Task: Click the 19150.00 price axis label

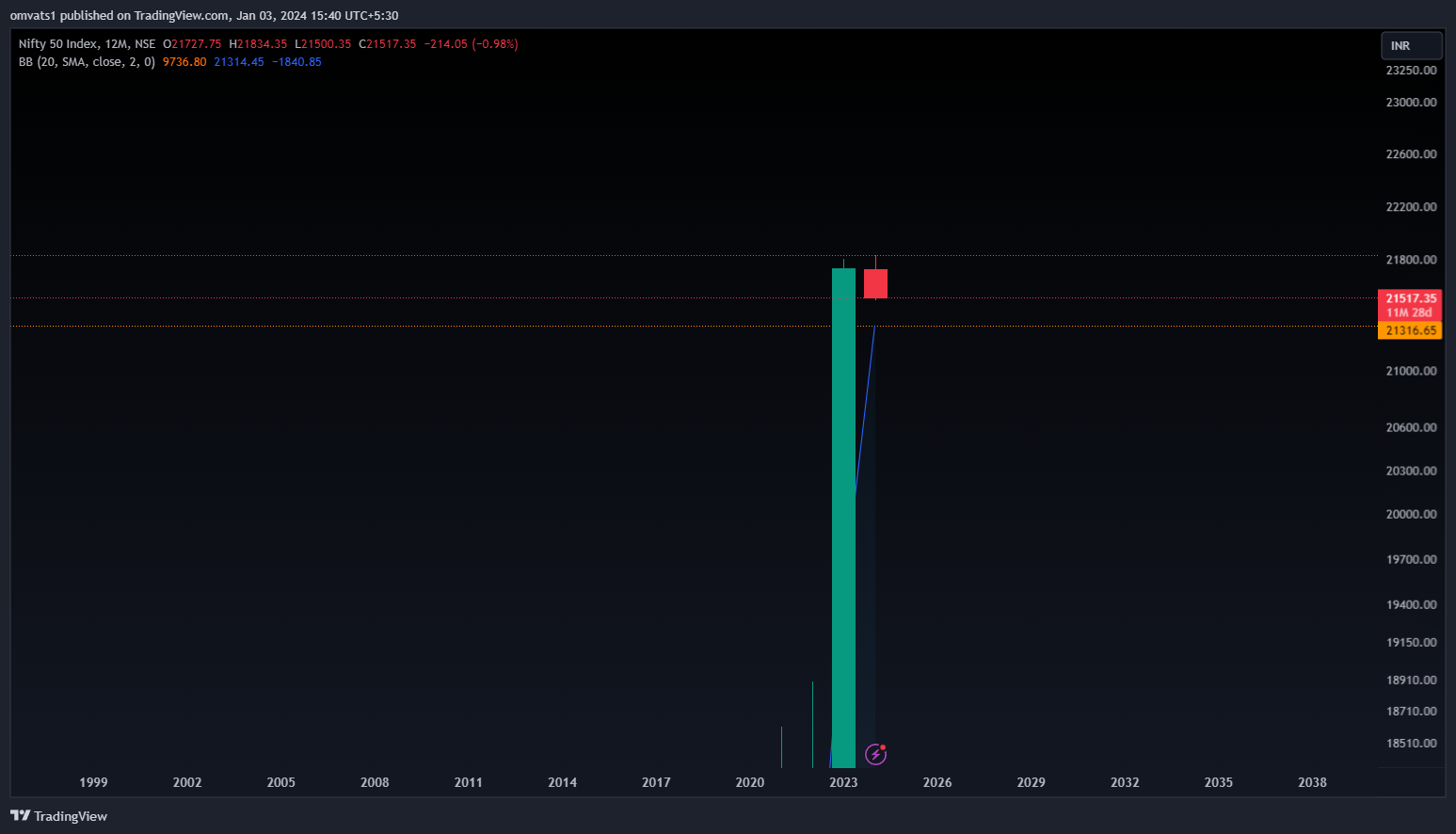Action: click(x=1411, y=643)
